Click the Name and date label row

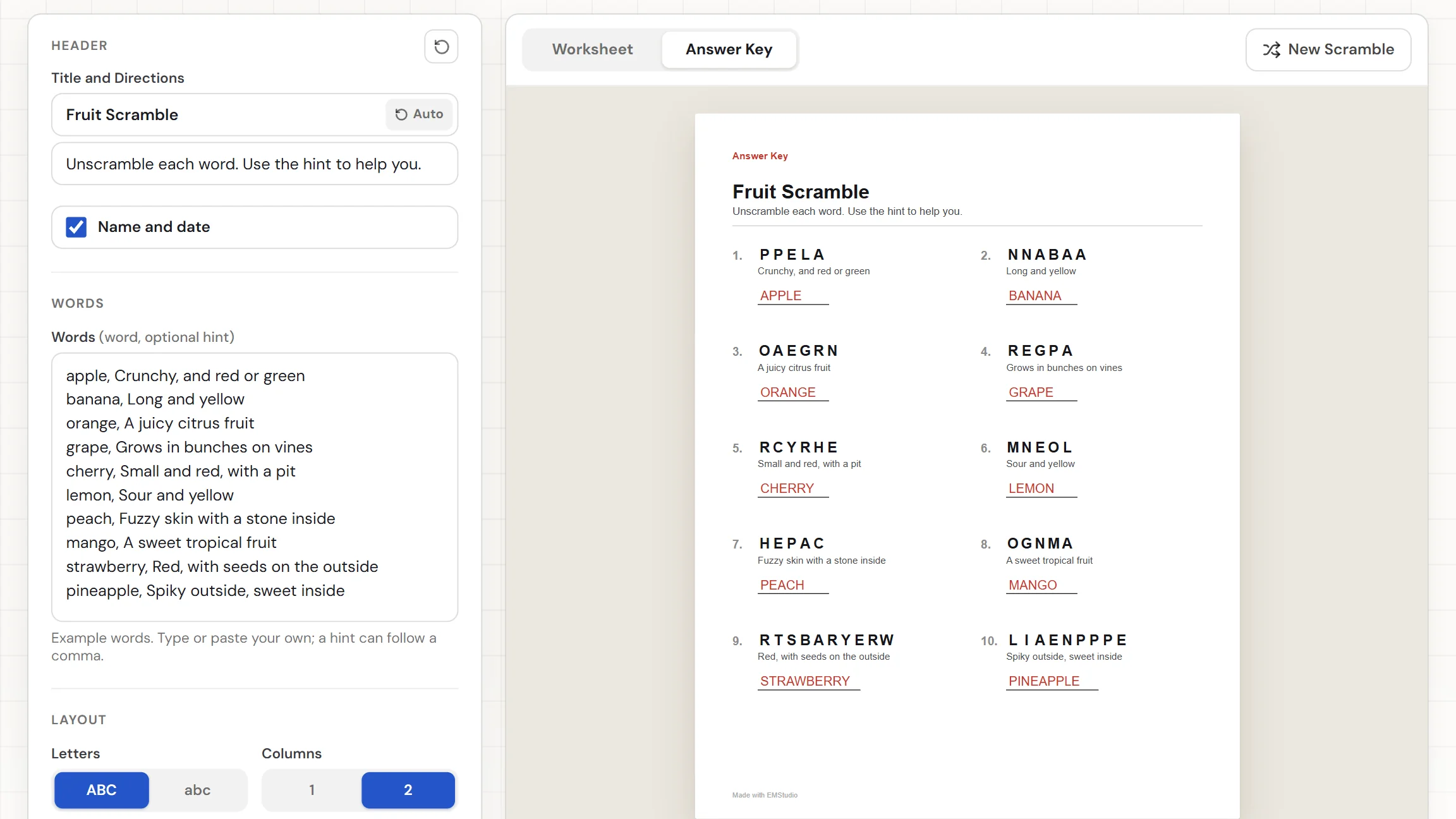255,227
